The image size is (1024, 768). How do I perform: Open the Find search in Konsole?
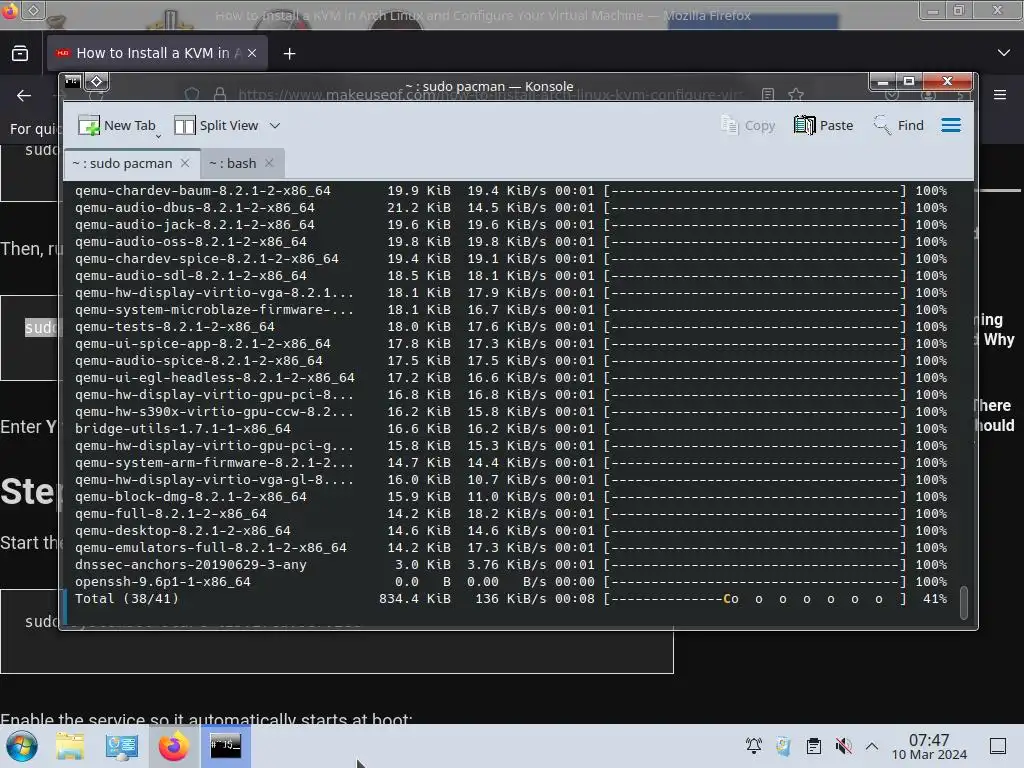pos(899,125)
